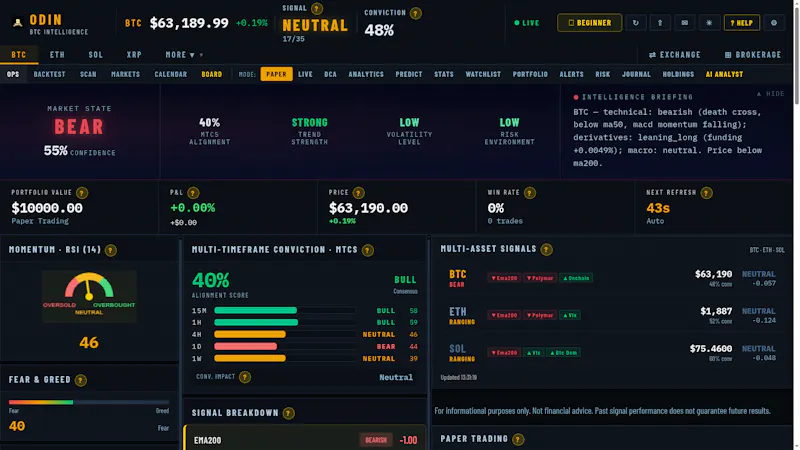Select the BTC asset tab

point(19,55)
